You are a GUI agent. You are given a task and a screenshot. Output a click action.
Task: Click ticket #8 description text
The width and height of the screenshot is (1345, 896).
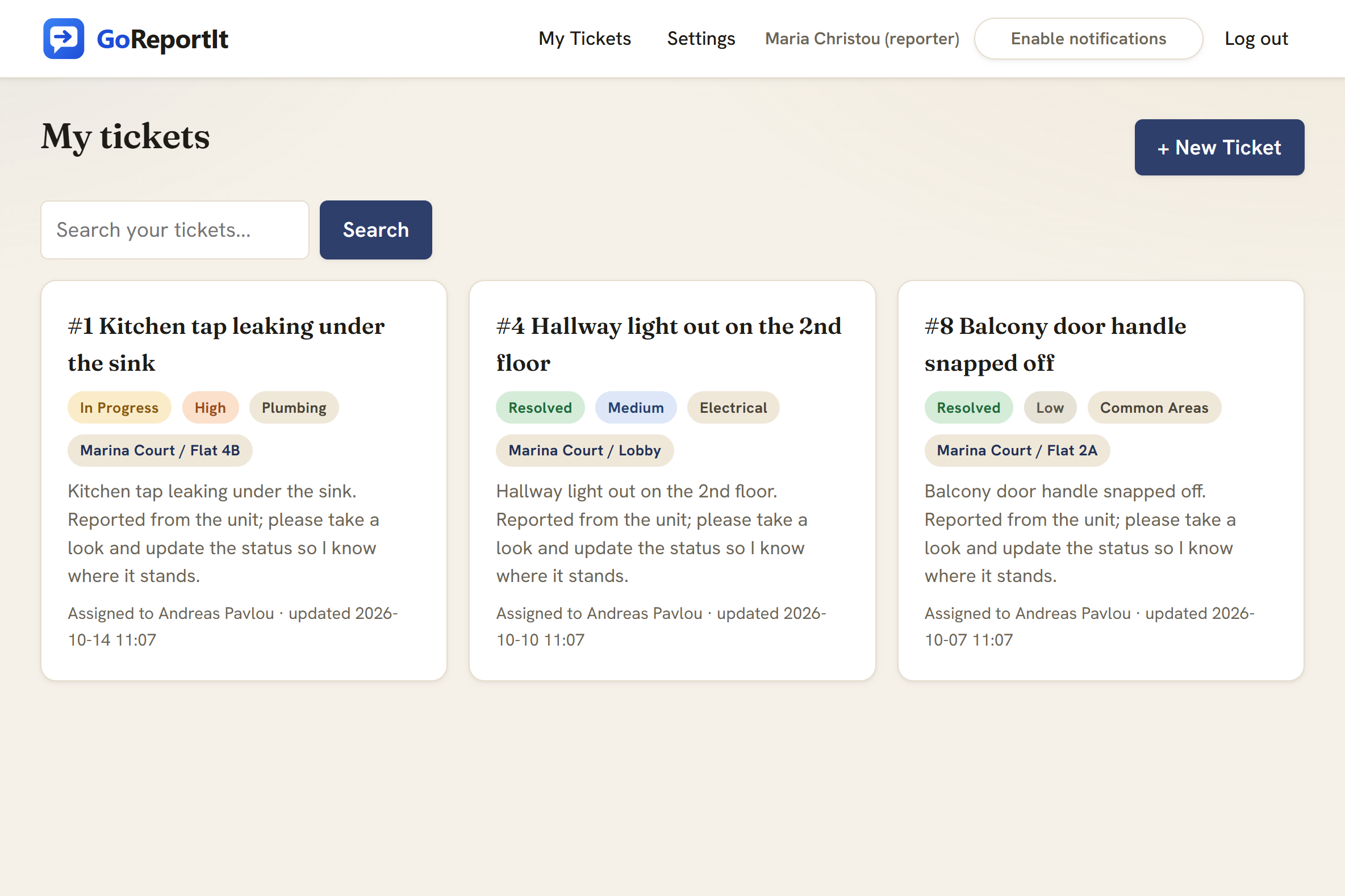(1080, 533)
